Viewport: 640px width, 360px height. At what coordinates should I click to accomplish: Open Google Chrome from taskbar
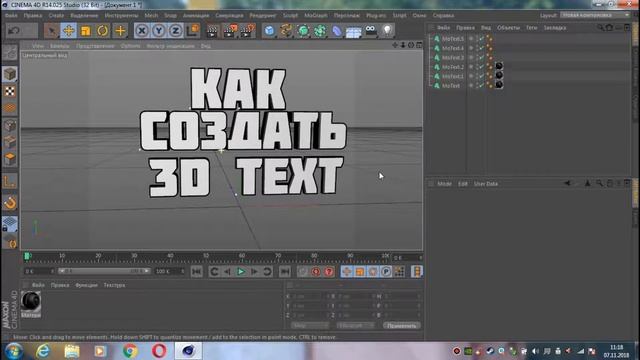130,351
